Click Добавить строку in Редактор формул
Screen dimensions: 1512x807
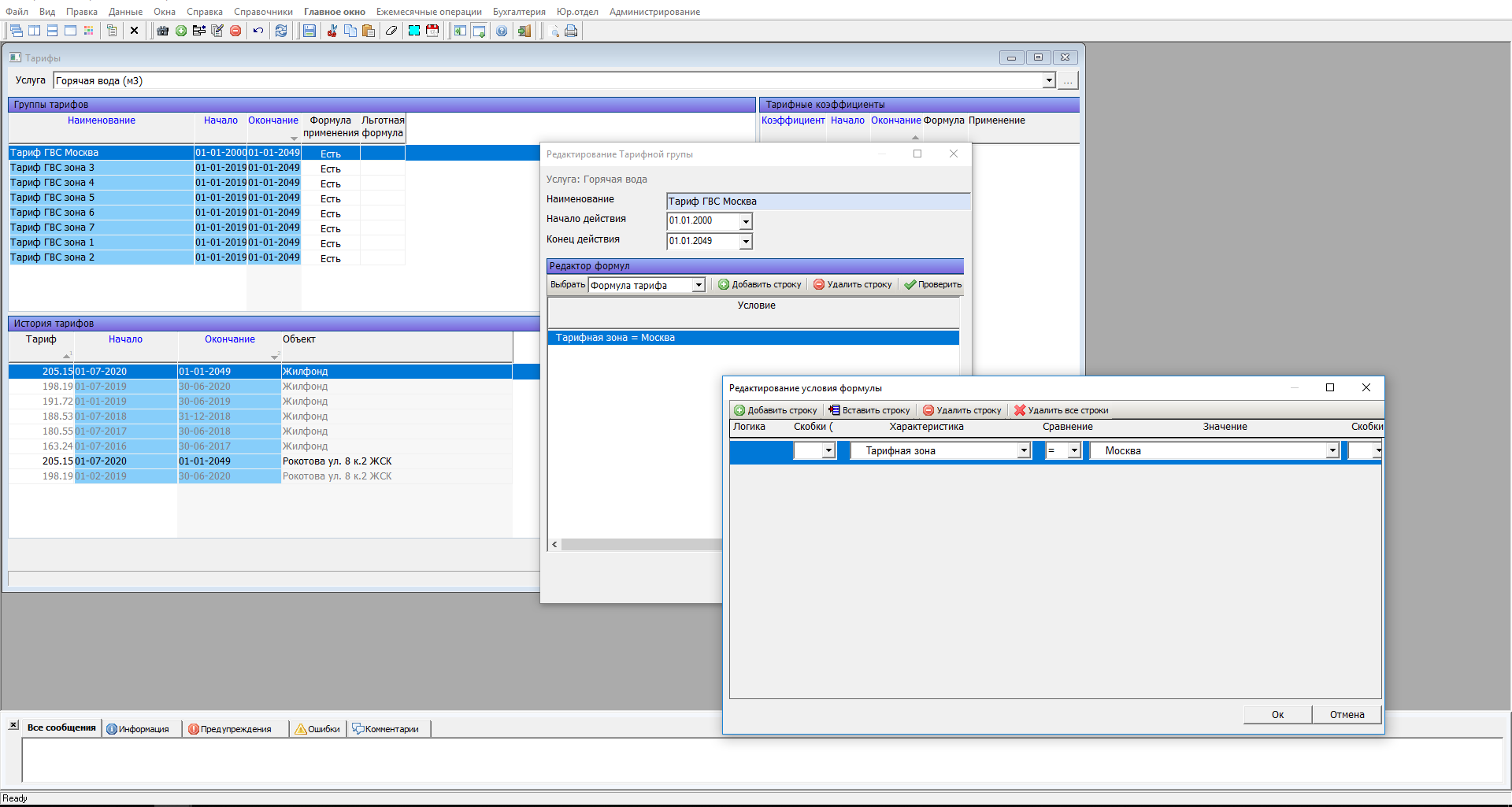pyautogui.click(x=760, y=285)
